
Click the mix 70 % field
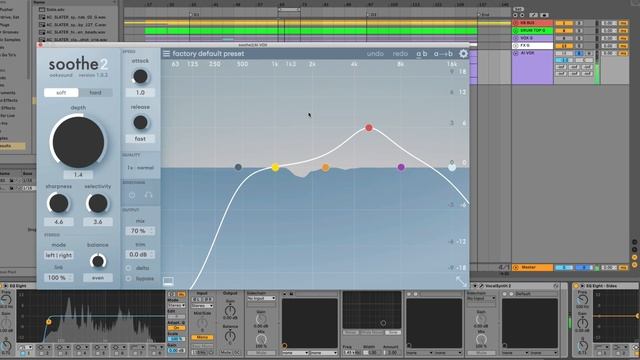(140, 231)
